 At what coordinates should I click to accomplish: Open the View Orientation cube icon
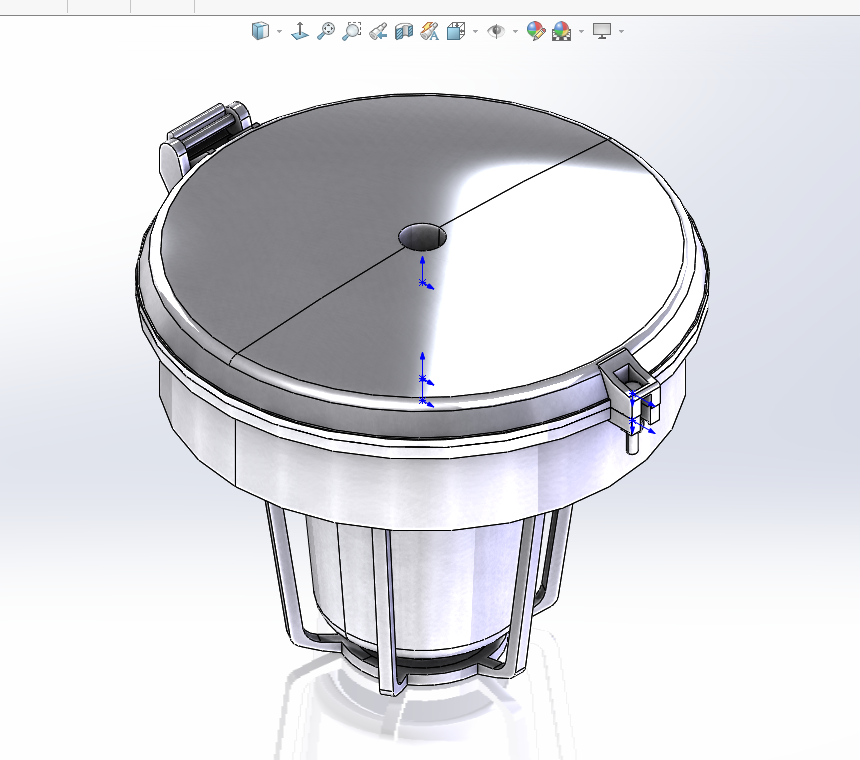coord(456,31)
